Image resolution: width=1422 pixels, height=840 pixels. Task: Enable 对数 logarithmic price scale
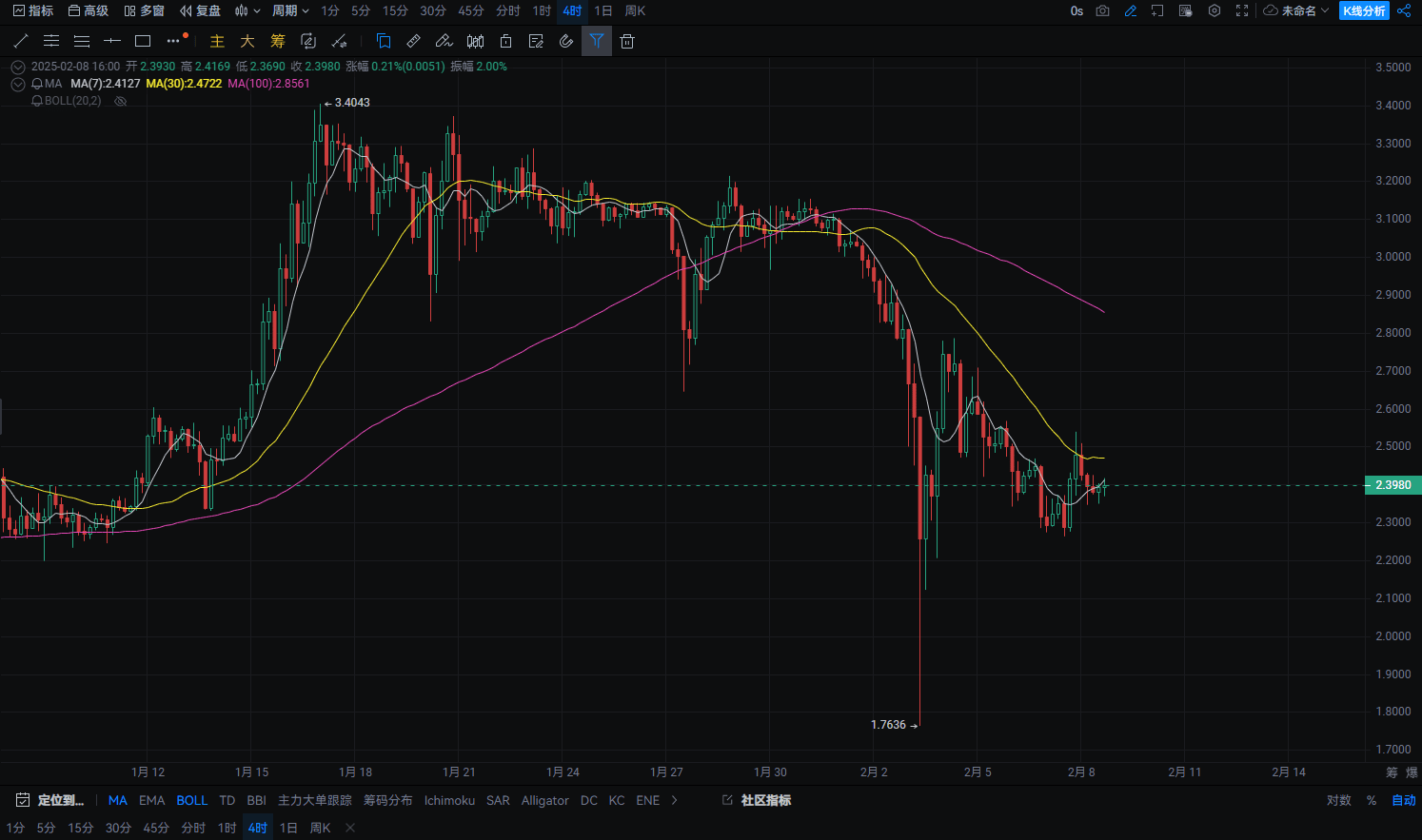tap(1340, 800)
